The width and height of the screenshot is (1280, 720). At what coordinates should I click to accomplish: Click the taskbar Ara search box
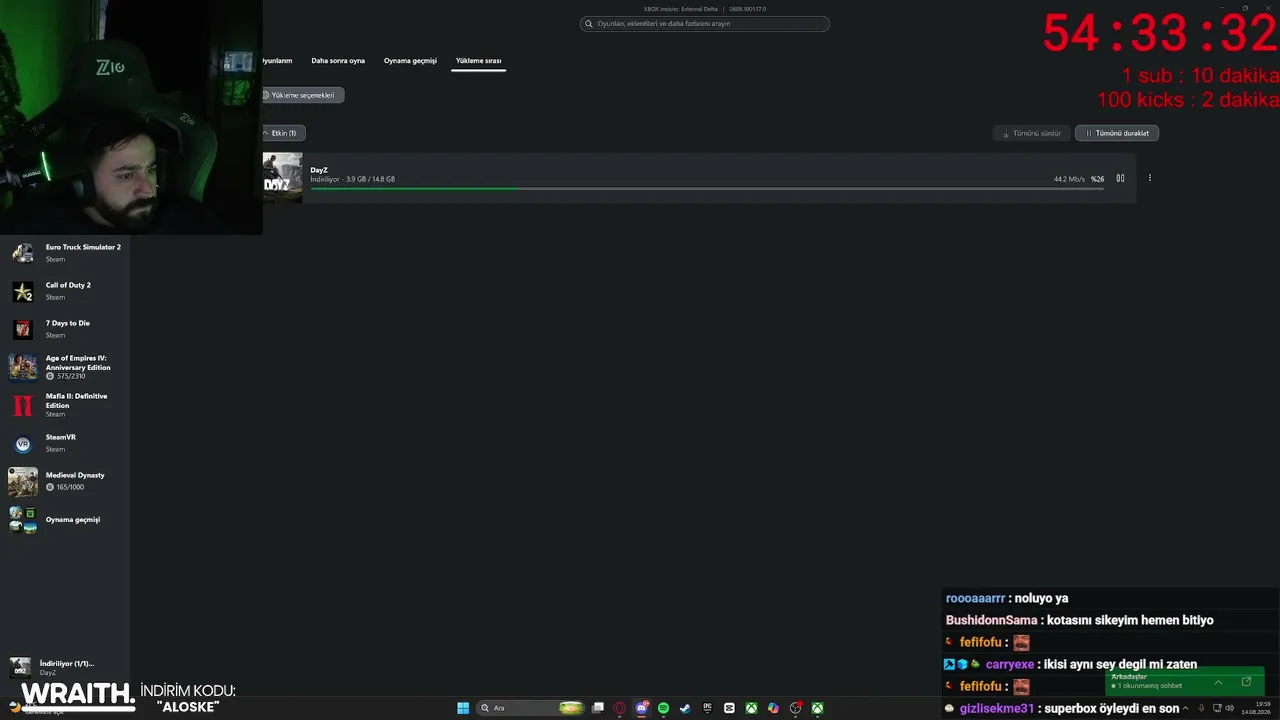(531, 708)
